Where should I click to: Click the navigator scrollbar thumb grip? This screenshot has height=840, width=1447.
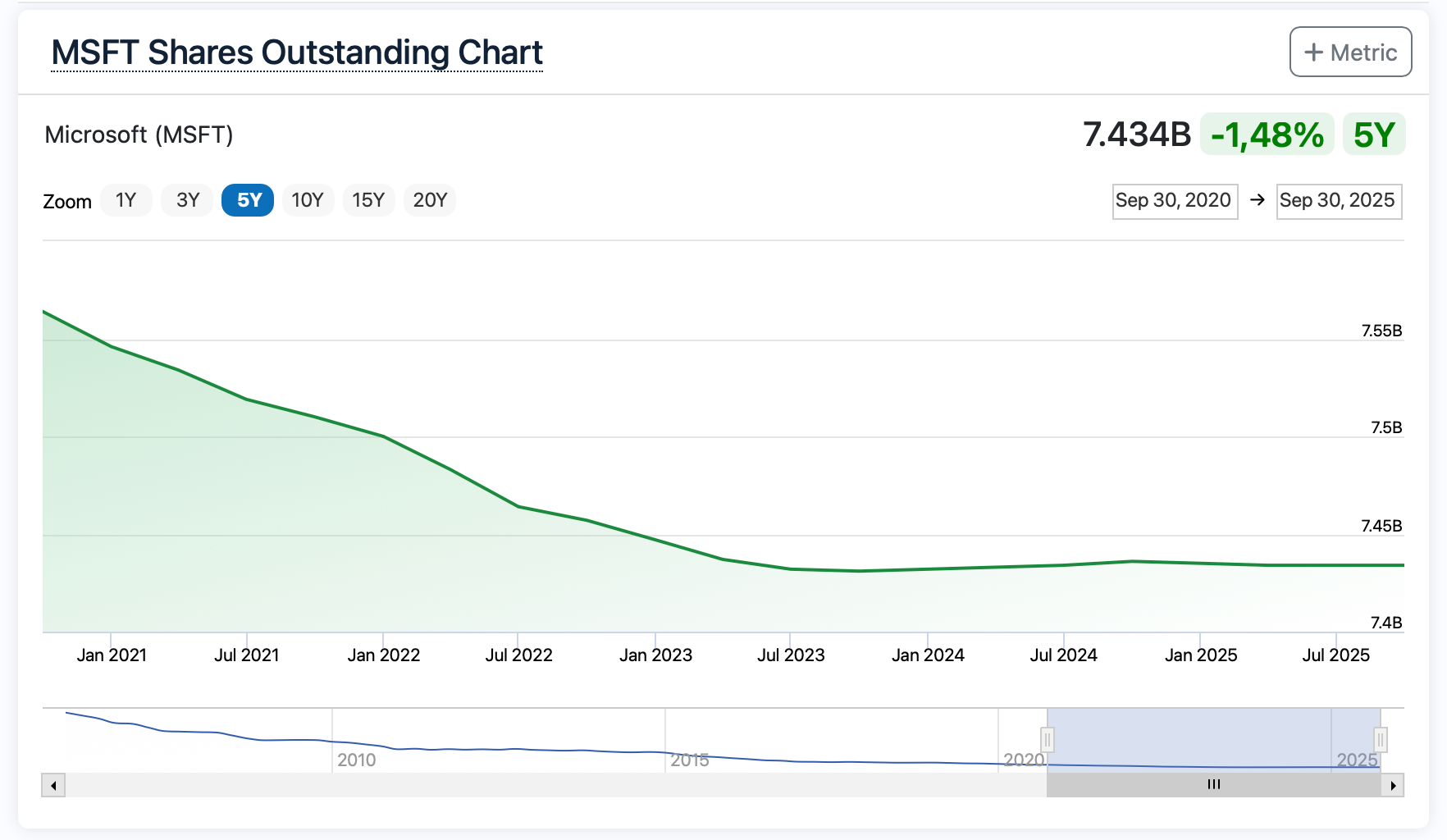1214,785
